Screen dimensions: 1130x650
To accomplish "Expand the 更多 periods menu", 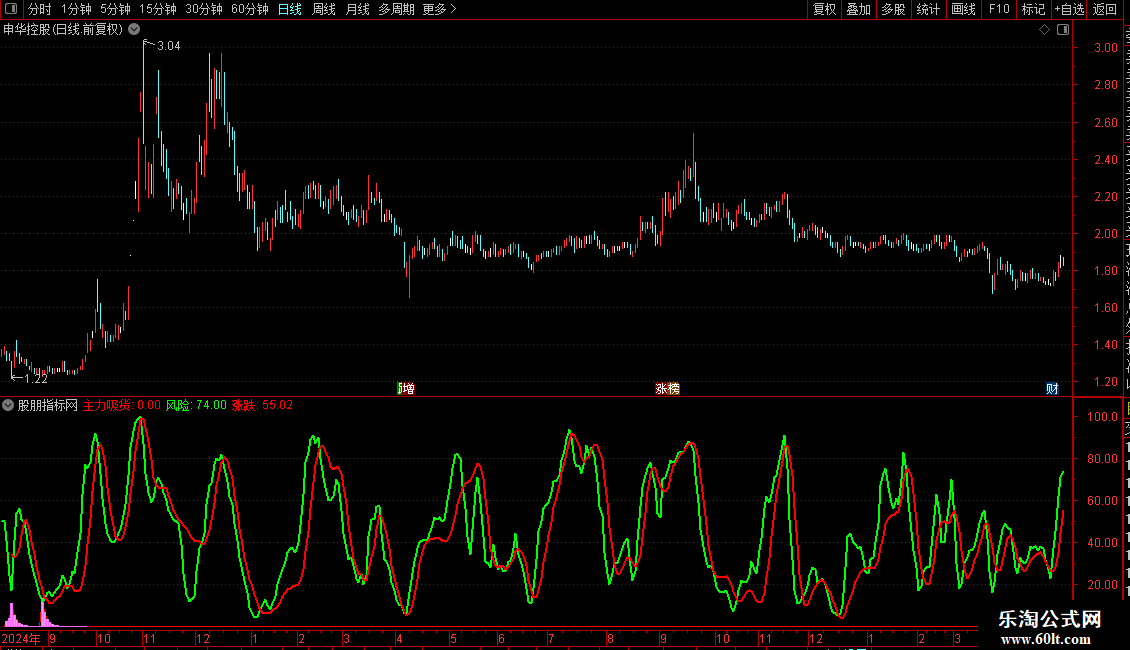I will [440, 9].
